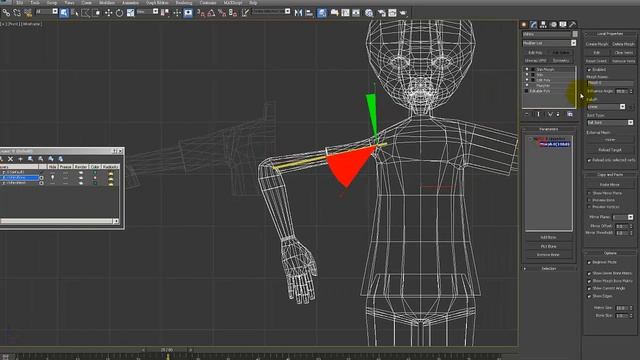Enable Show Mirror Plane checkbox

[589, 193]
